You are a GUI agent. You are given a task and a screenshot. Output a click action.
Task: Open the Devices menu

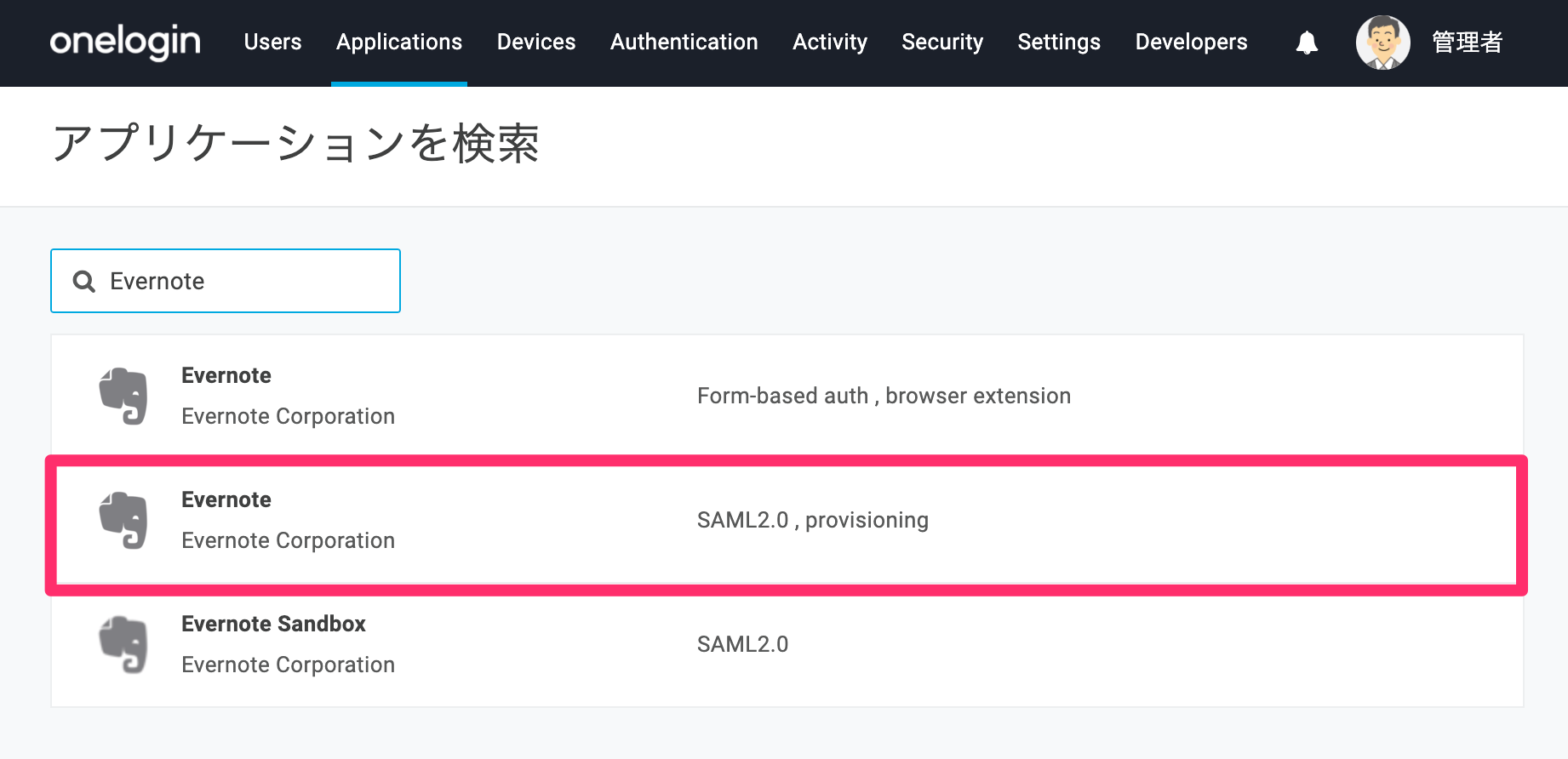click(536, 42)
